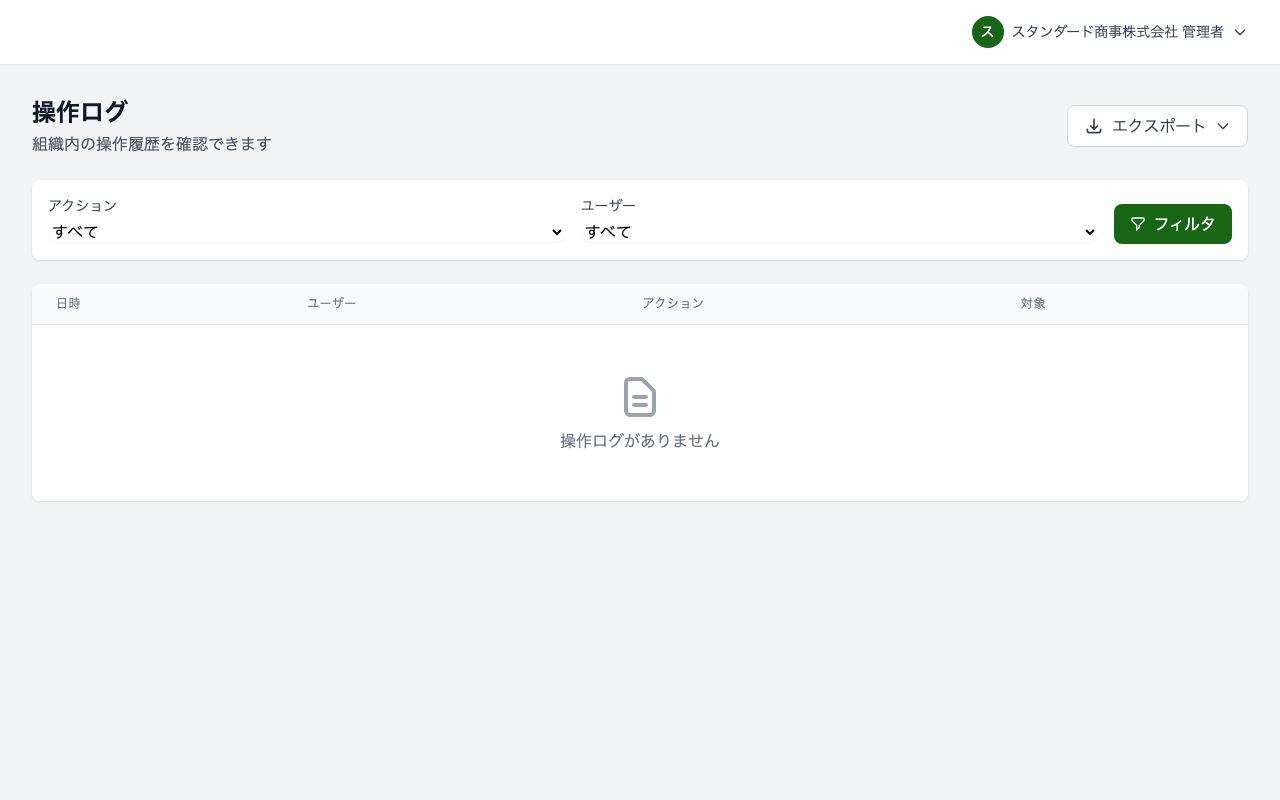Click the funnel icon on フィルタ button
The height and width of the screenshot is (800, 1280).
pyautogui.click(x=1139, y=224)
